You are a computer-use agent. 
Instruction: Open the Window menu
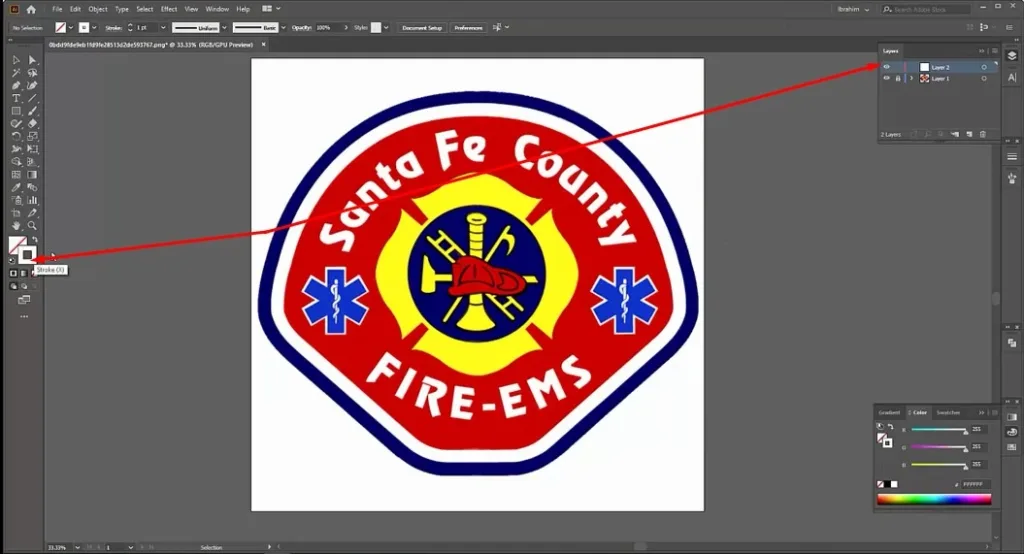[217, 9]
